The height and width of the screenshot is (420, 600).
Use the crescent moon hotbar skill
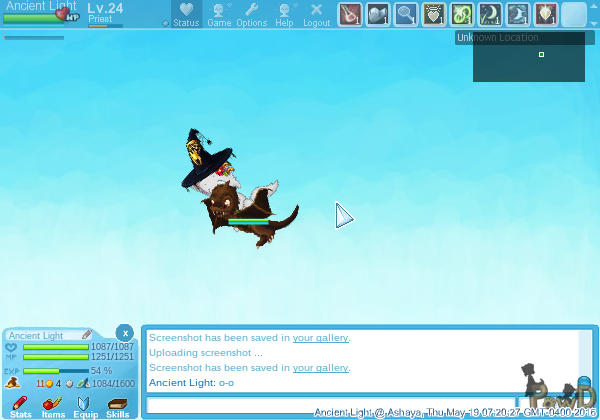(490, 14)
